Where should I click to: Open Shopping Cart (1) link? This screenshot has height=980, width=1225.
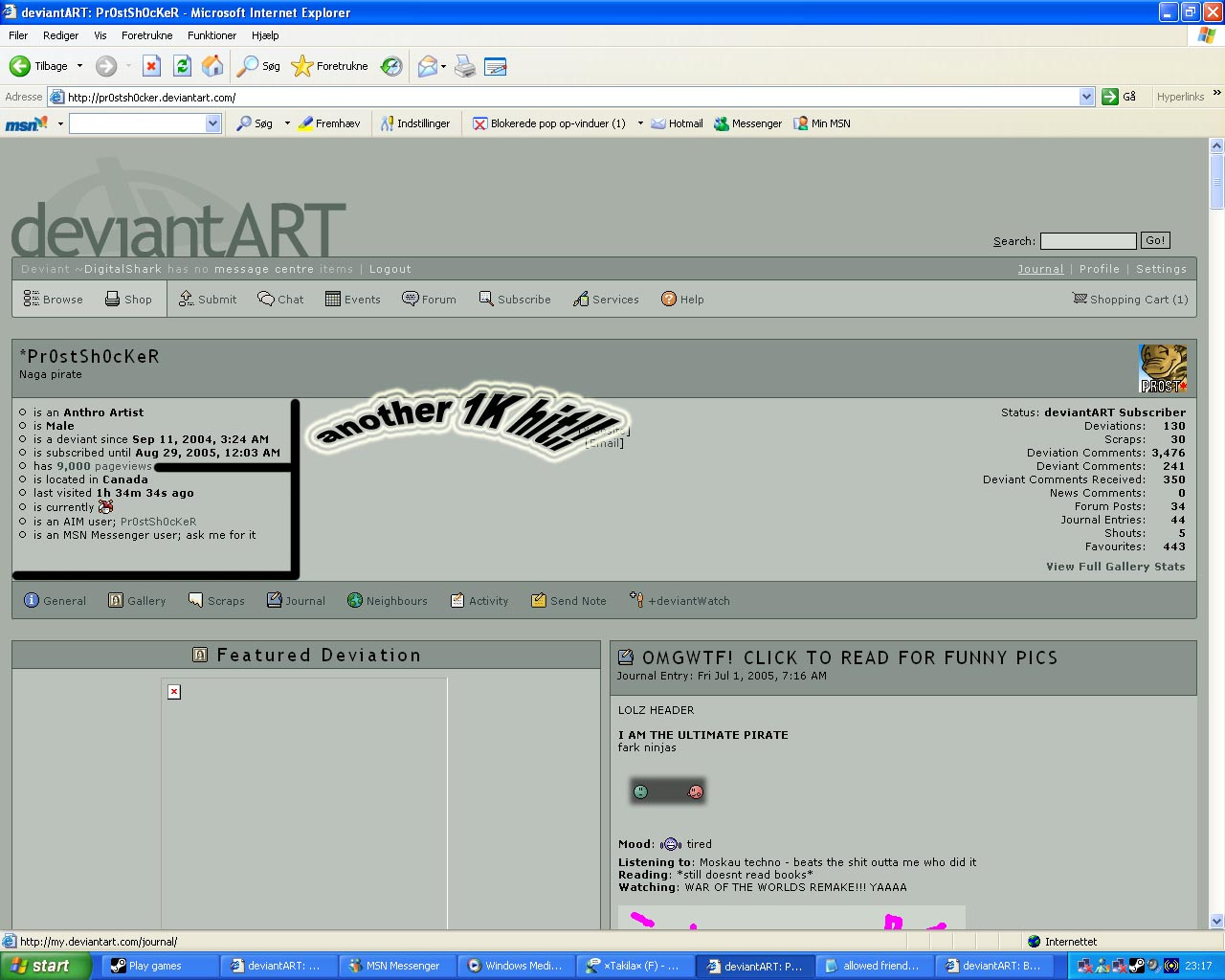coord(1130,300)
